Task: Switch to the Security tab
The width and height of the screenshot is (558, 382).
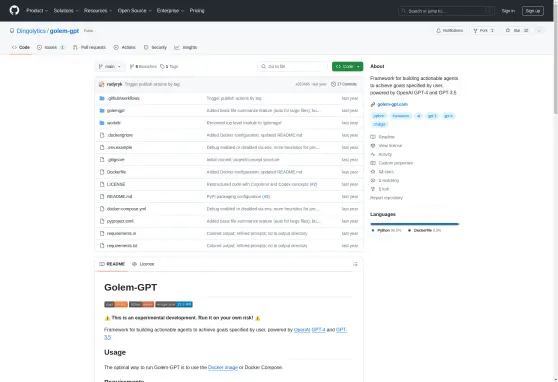Action: point(155,47)
